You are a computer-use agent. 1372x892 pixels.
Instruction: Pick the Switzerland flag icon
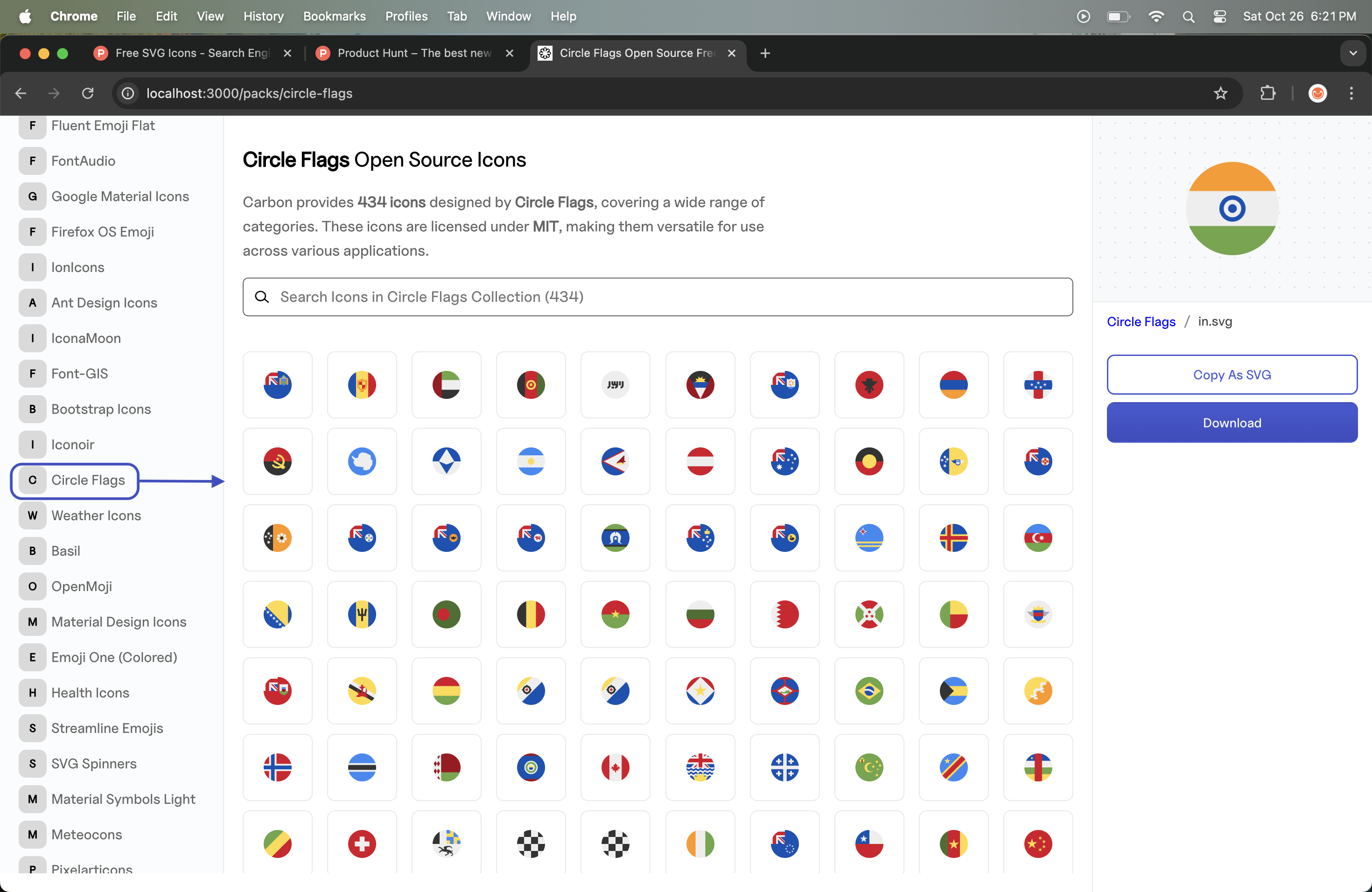tap(362, 843)
